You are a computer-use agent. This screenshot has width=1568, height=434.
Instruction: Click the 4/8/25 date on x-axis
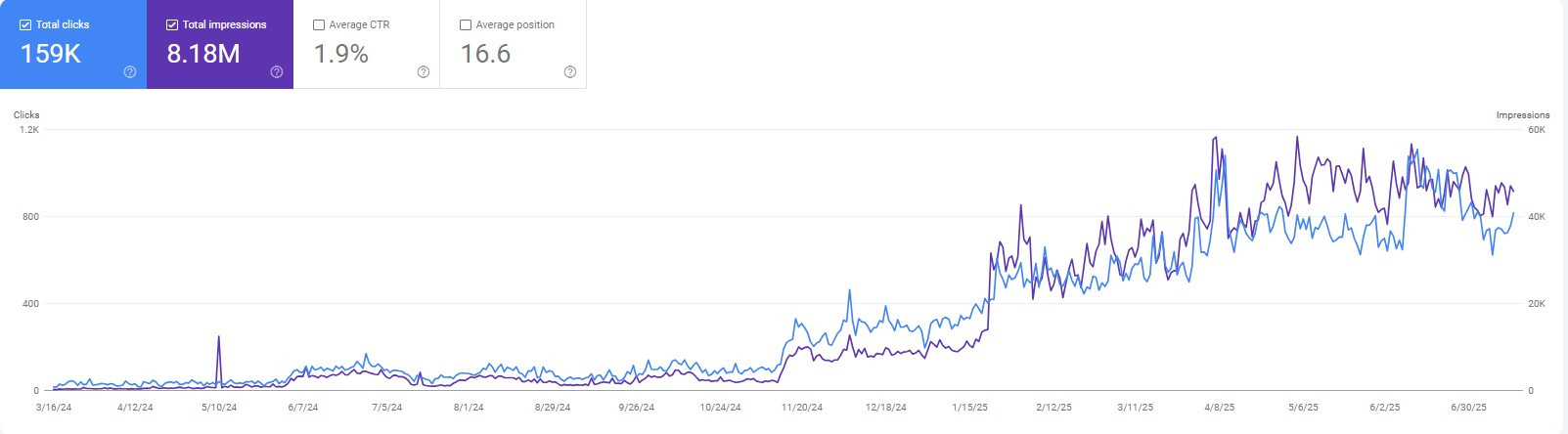pos(1219,408)
